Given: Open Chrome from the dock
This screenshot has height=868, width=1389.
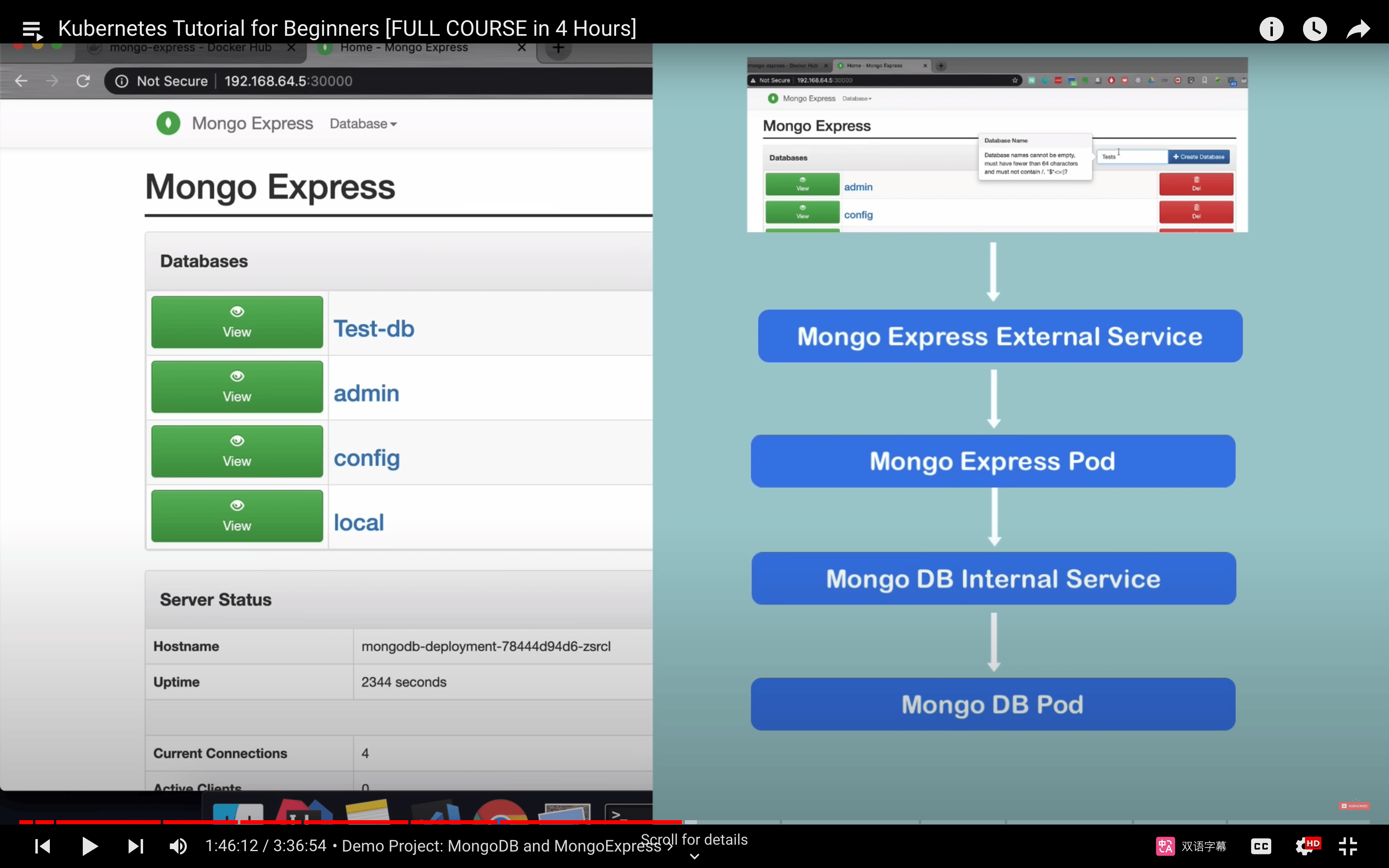Looking at the screenshot, I should tap(500, 811).
